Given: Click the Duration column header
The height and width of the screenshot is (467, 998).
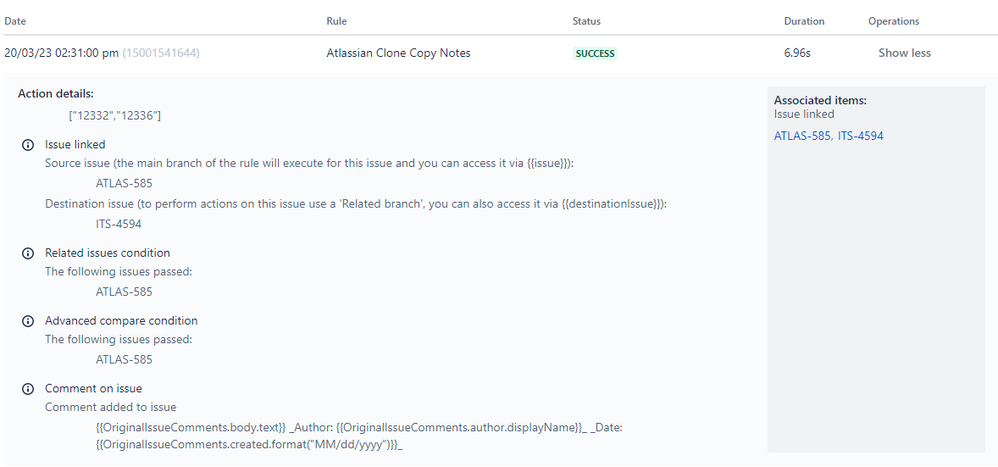Looking at the screenshot, I should 804,21.
